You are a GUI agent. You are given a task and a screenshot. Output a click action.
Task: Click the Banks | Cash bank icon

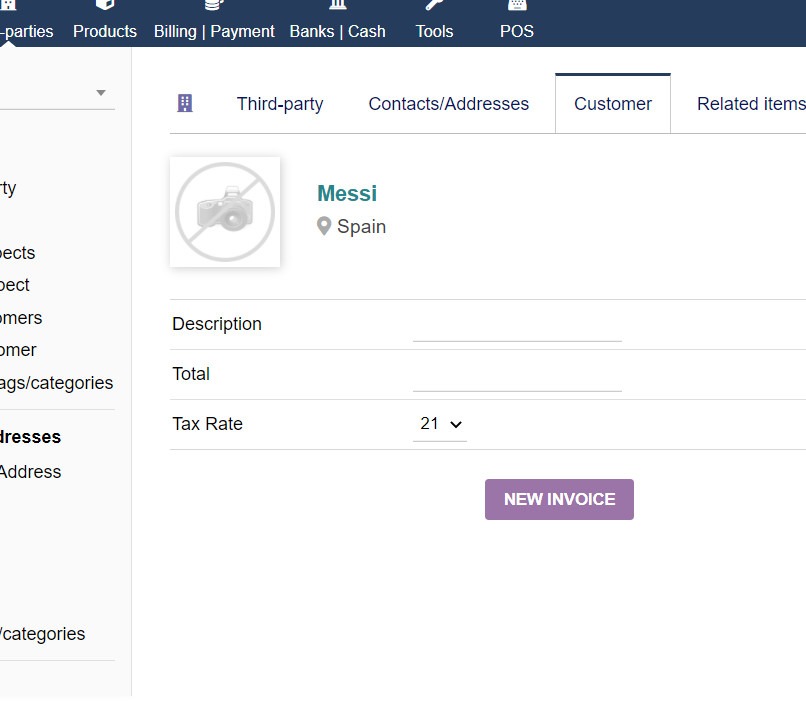337,6
